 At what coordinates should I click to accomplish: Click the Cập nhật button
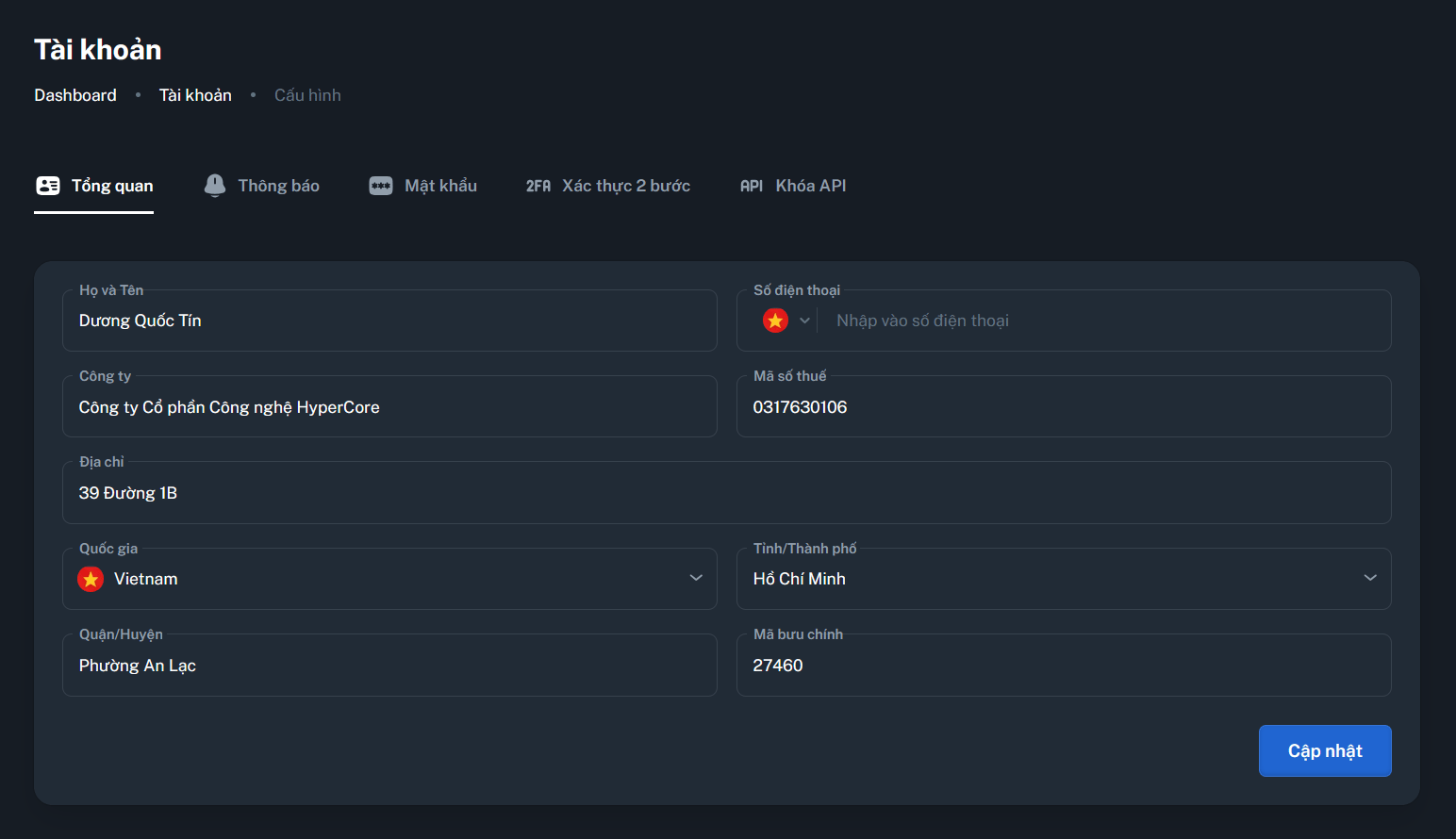tap(1325, 750)
